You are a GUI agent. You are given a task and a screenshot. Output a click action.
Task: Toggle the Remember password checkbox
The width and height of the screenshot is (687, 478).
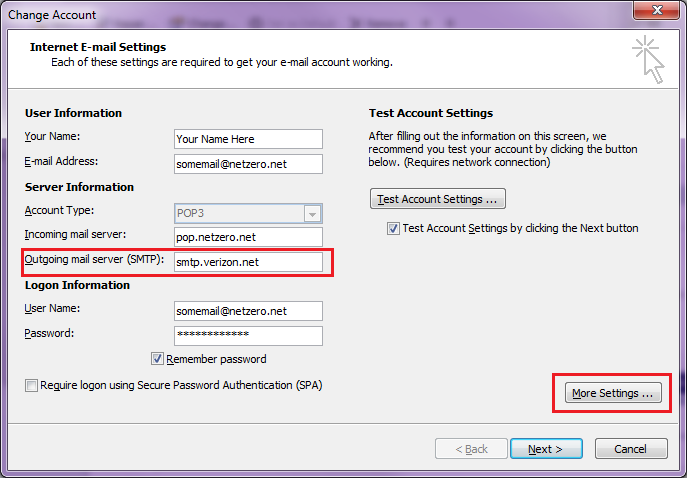coord(158,359)
